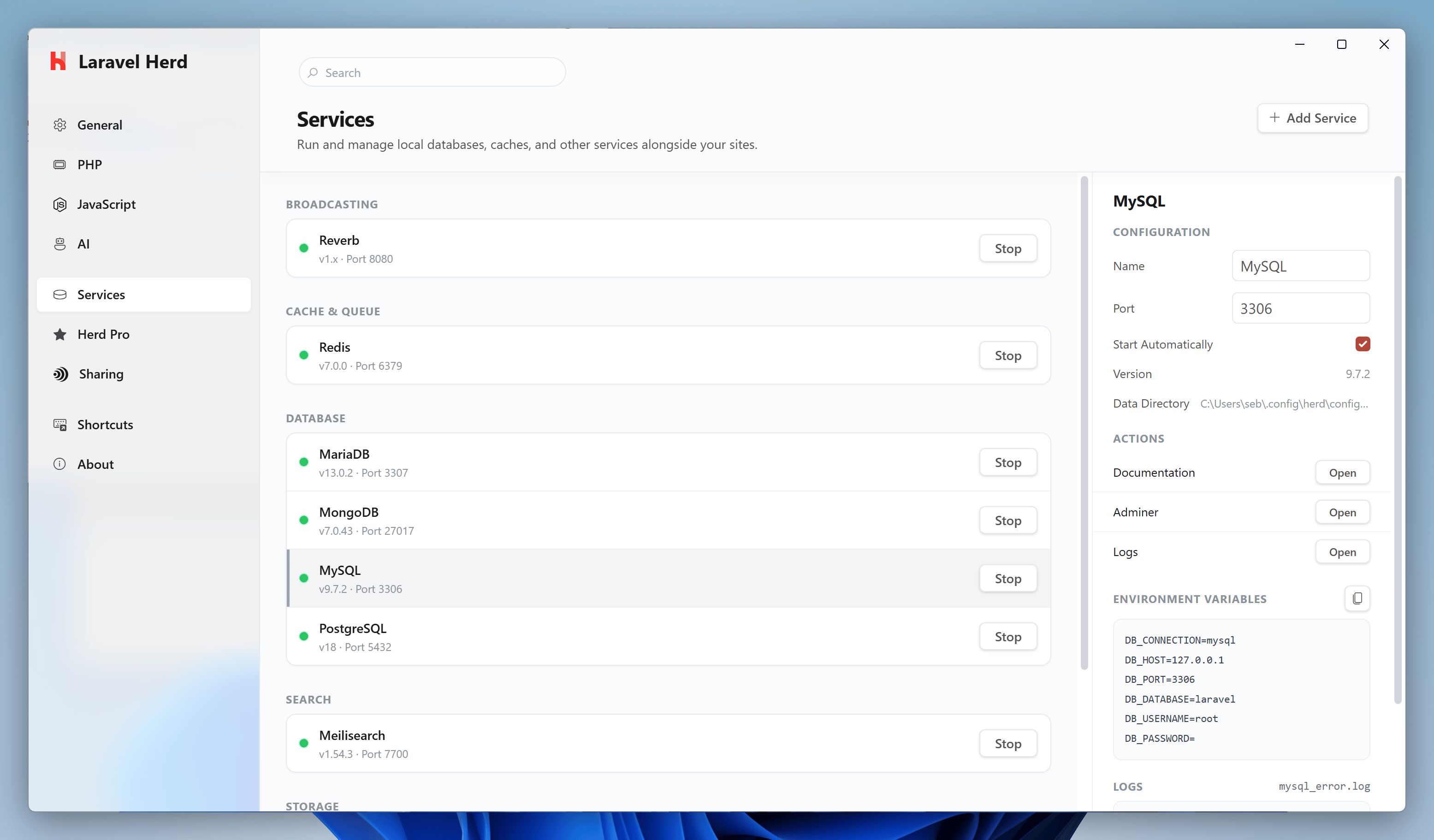Stop the Reverb service
The image size is (1434, 840).
tap(1008, 248)
